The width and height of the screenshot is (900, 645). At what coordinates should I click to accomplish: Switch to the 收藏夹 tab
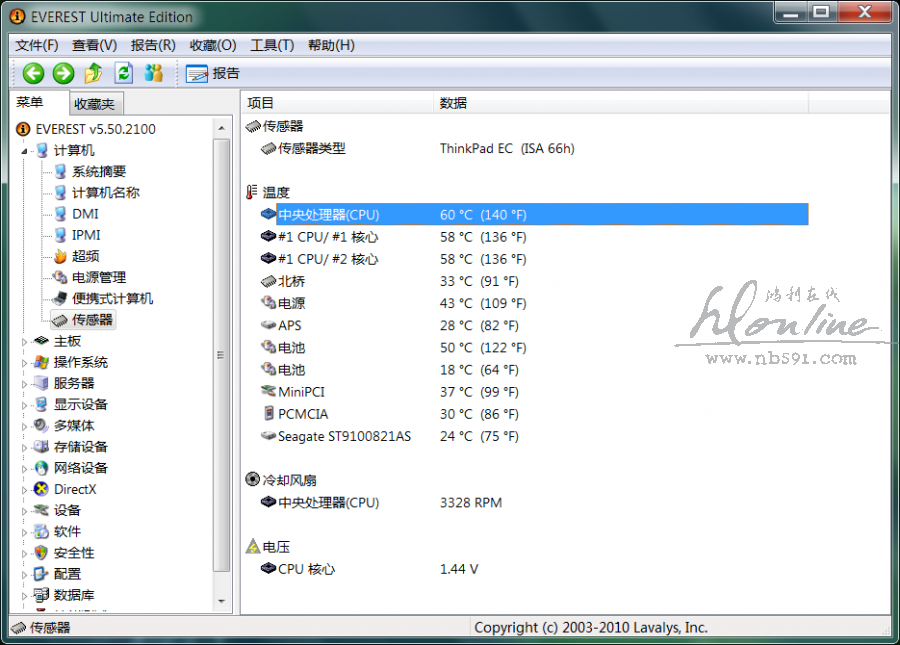coord(95,104)
